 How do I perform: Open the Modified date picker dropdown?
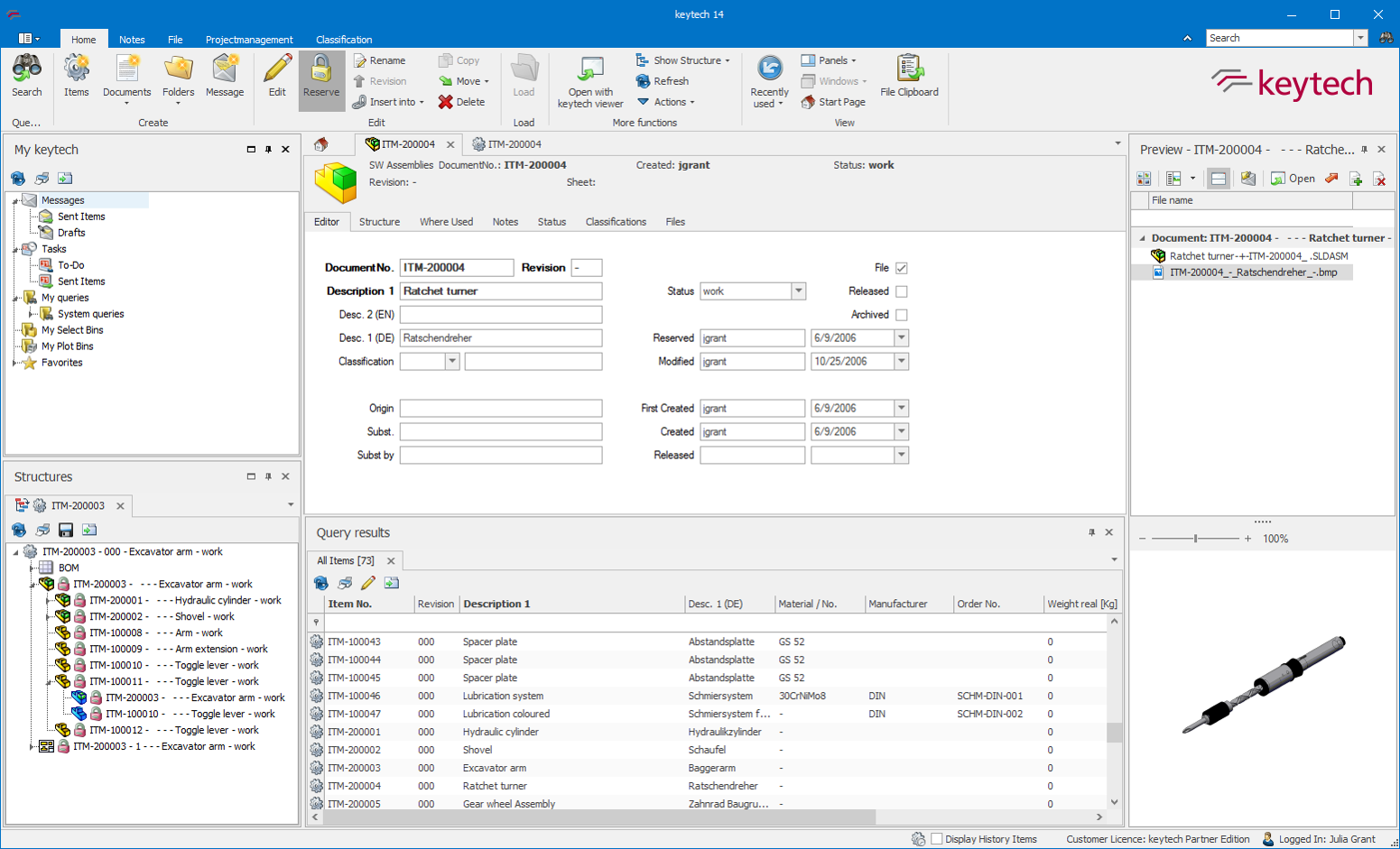[x=901, y=361]
